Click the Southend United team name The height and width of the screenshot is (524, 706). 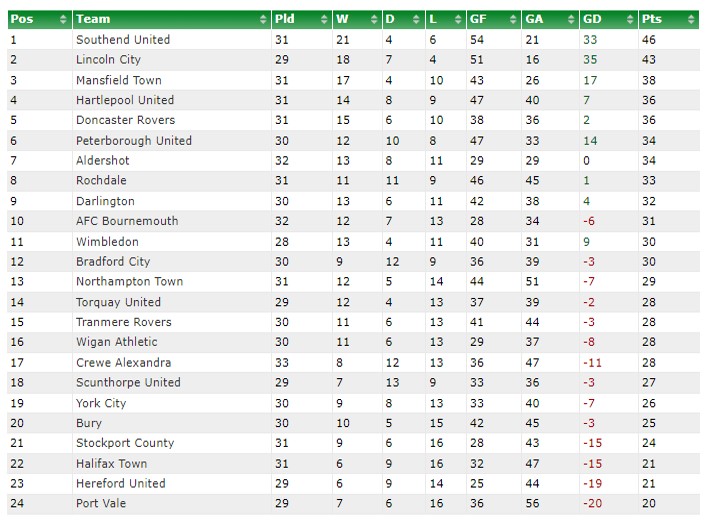pyautogui.click(x=123, y=40)
